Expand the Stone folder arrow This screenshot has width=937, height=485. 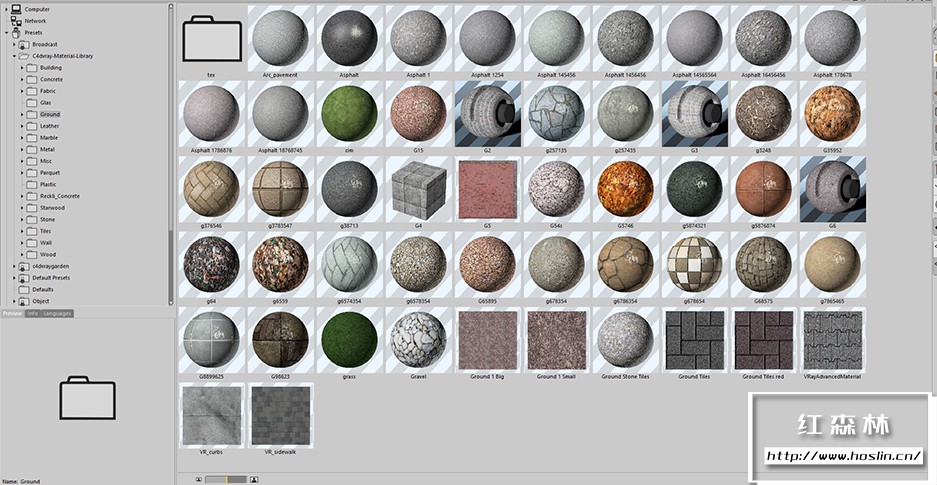22,219
